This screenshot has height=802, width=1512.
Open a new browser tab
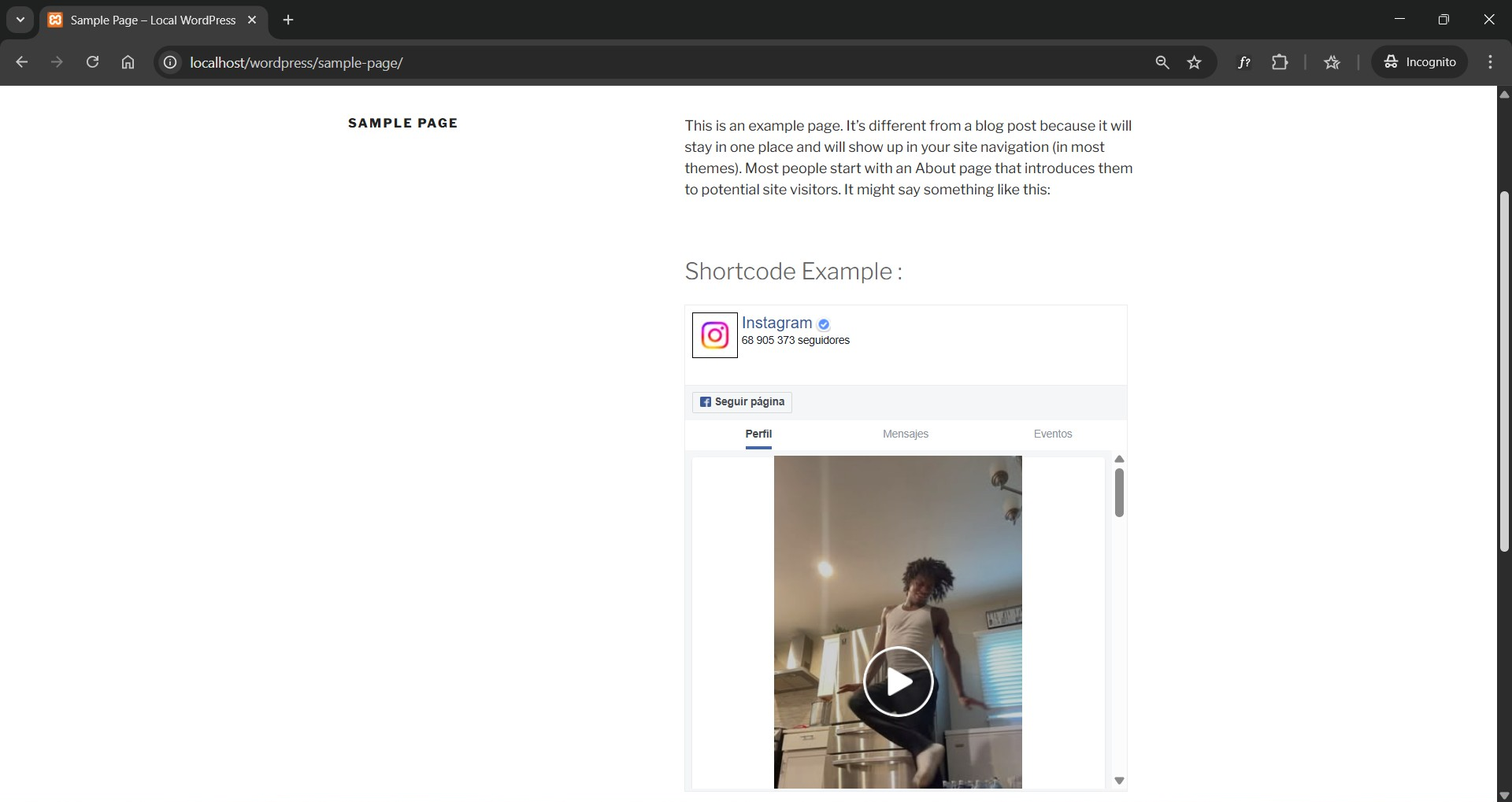pyautogui.click(x=288, y=20)
